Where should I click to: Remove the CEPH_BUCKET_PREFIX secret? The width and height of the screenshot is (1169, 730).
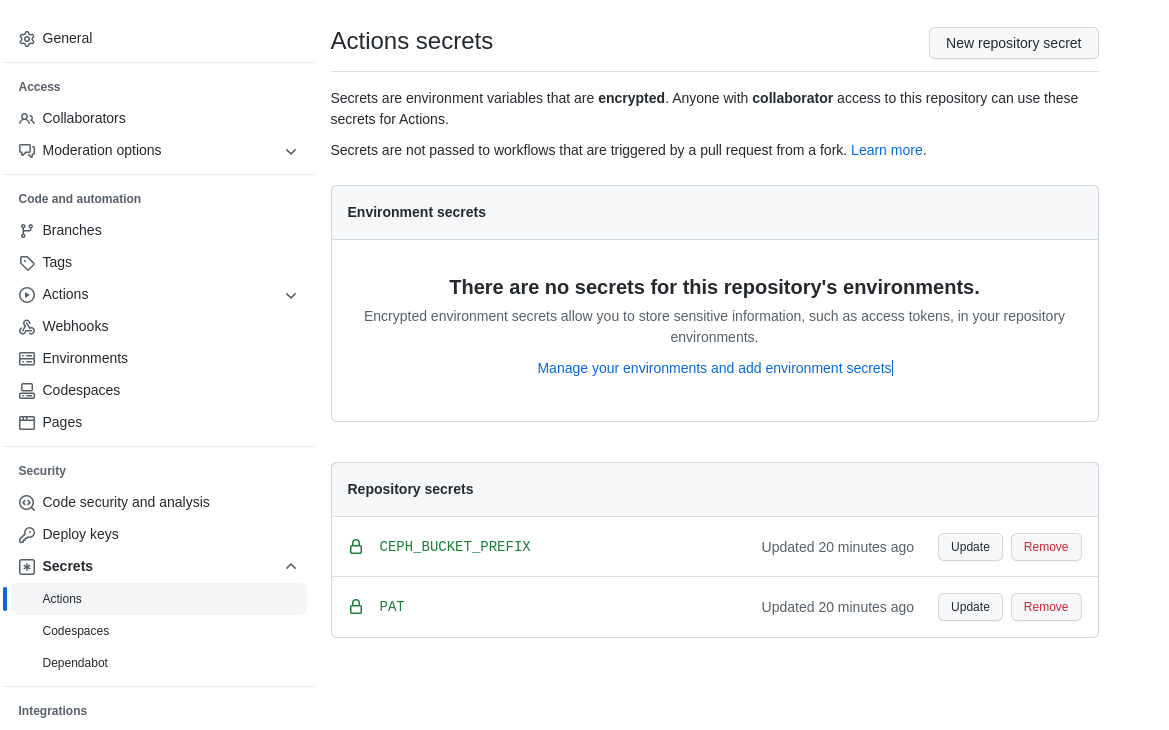pos(1045,547)
